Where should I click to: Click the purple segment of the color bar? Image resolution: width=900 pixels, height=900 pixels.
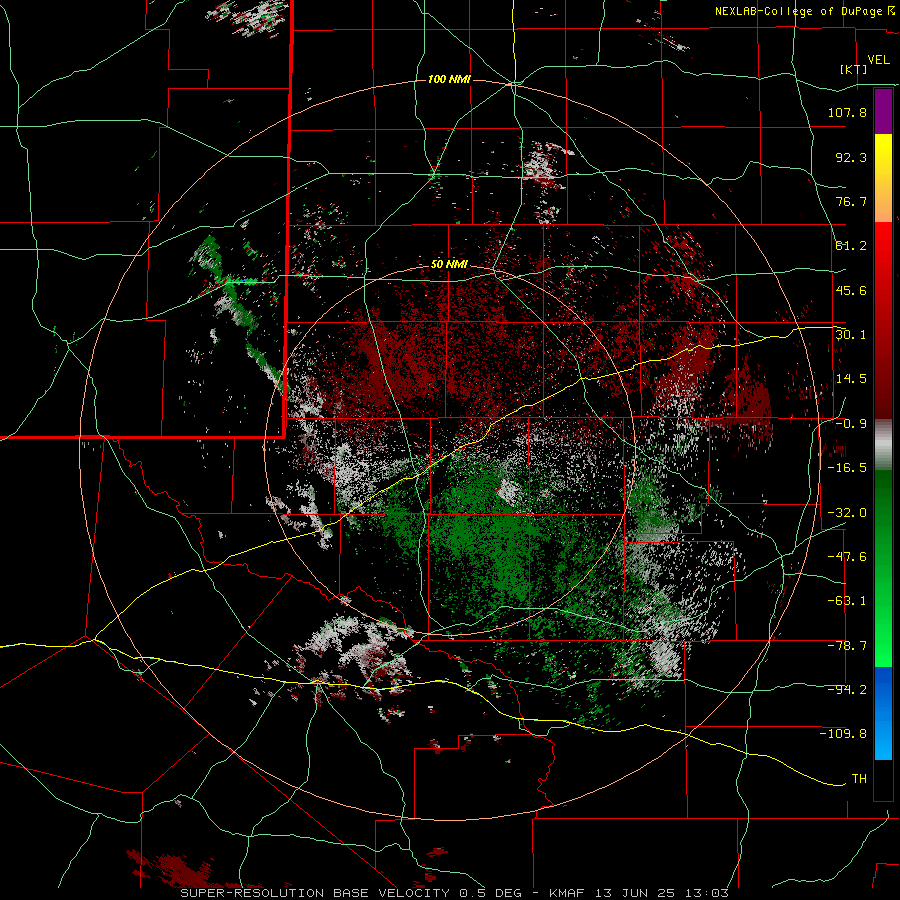883,111
